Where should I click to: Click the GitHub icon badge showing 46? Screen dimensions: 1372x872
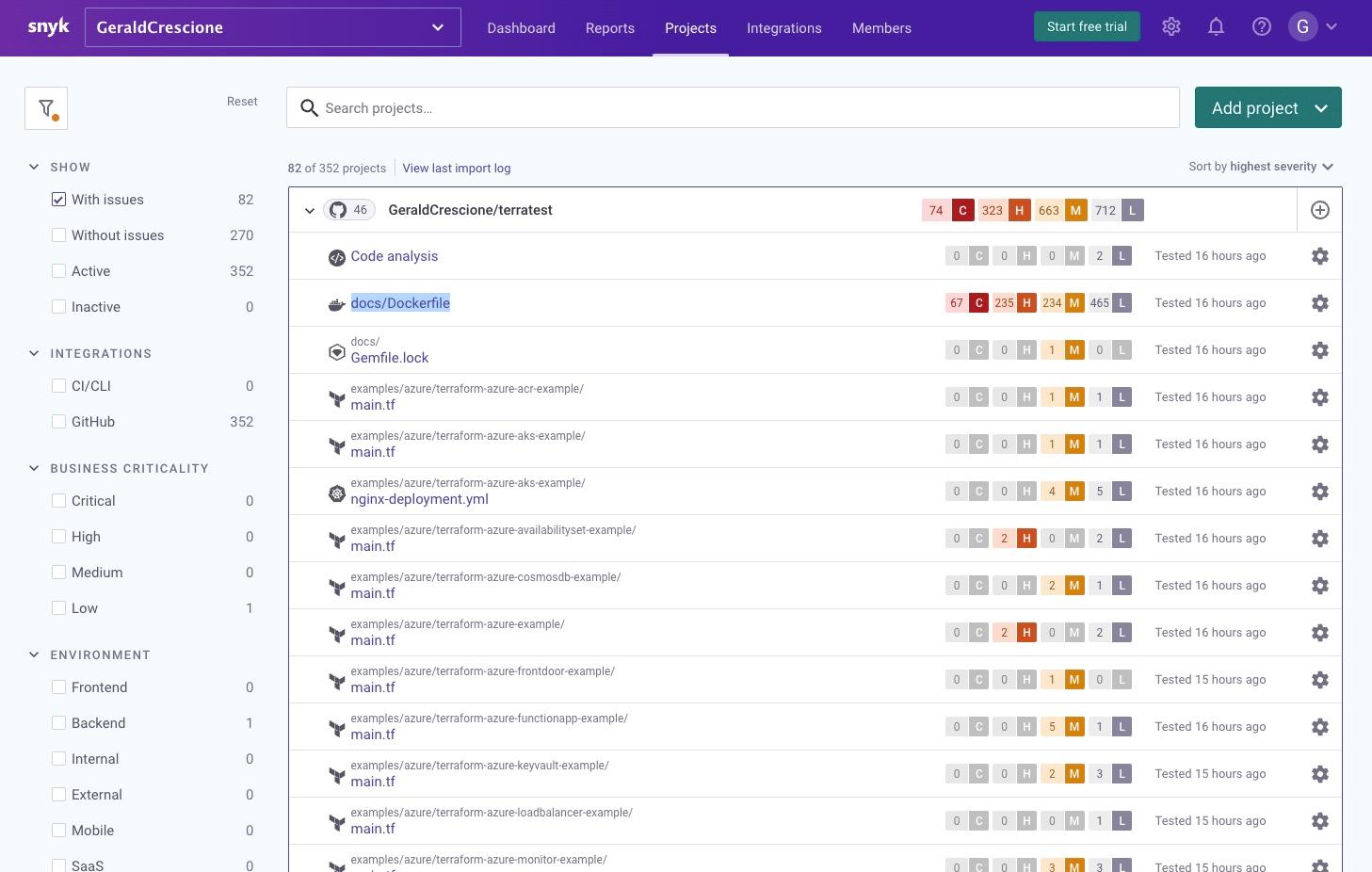(x=349, y=210)
